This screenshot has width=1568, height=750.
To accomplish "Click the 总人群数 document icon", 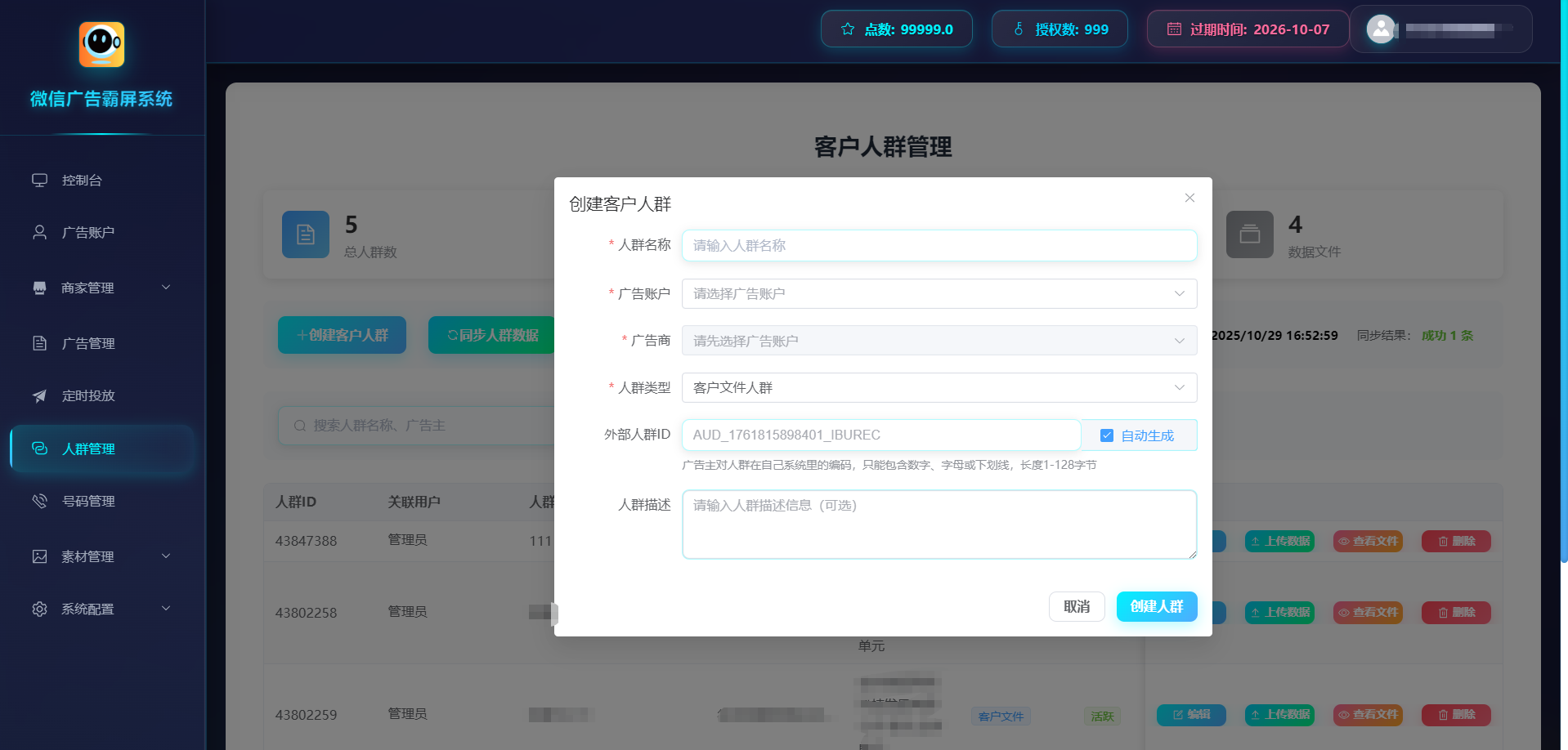I will coord(306,234).
